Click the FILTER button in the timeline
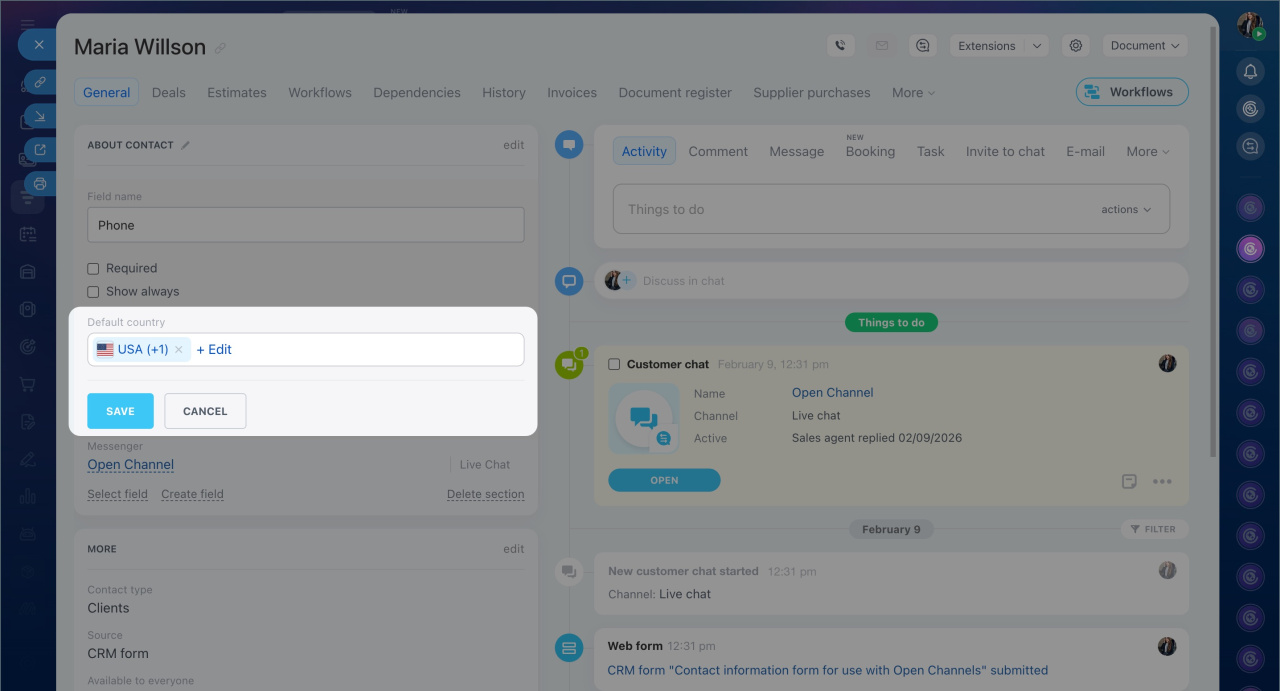 click(x=1153, y=529)
